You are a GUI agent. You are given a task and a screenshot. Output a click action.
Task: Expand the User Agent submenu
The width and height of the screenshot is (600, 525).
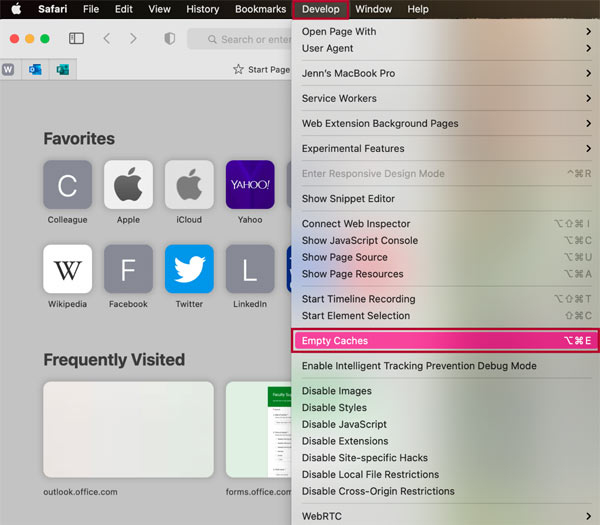[x=445, y=48]
